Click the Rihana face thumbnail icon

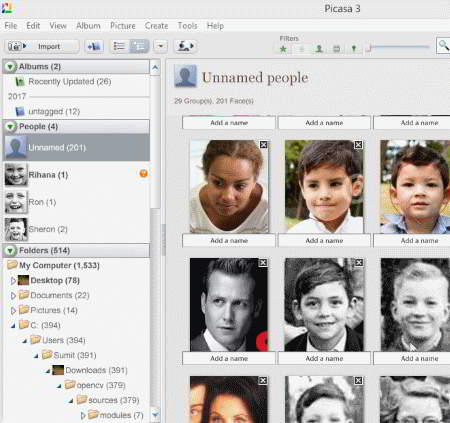pos(16,175)
